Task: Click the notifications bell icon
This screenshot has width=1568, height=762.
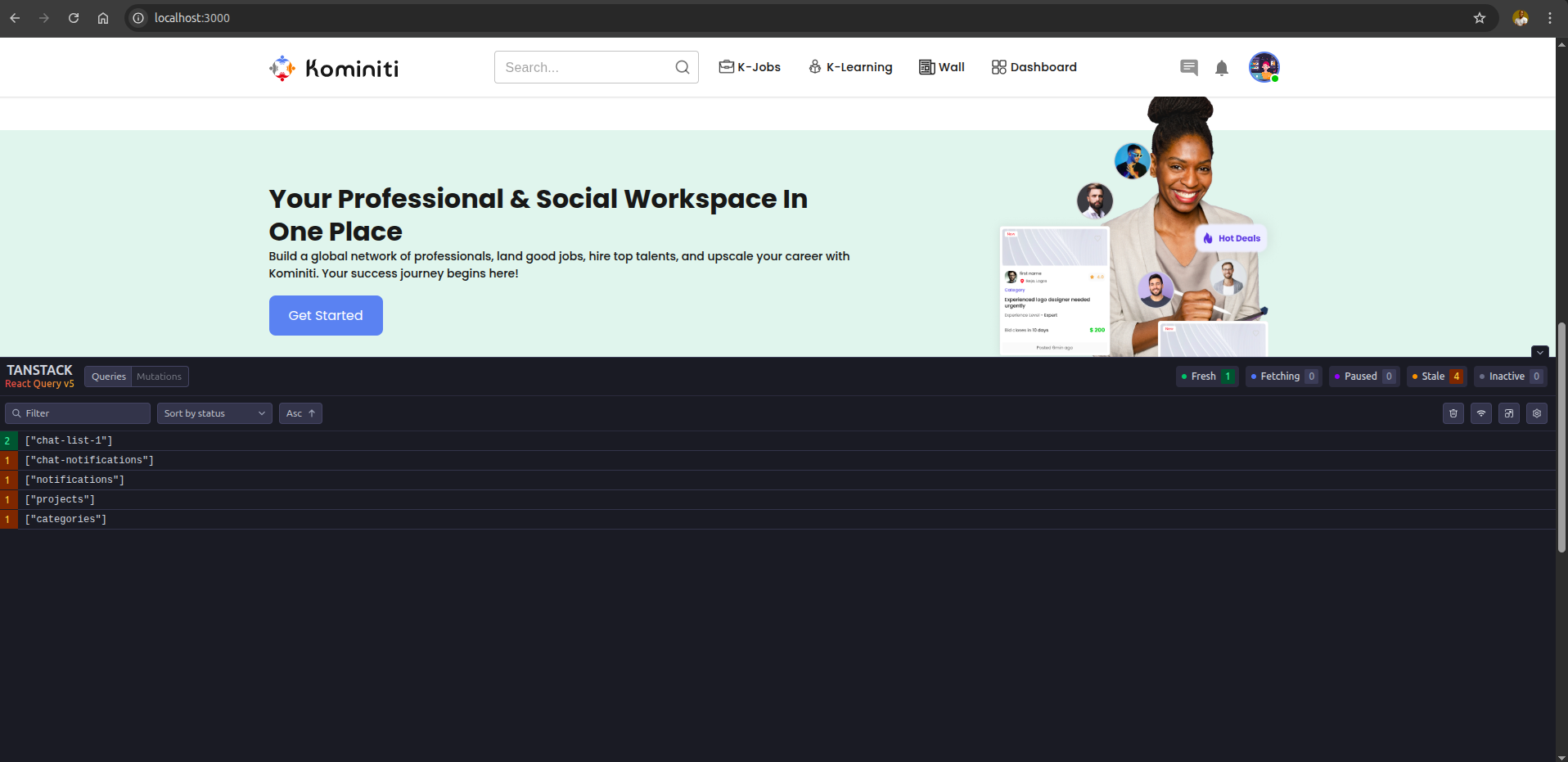Action: tap(1221, 68)
